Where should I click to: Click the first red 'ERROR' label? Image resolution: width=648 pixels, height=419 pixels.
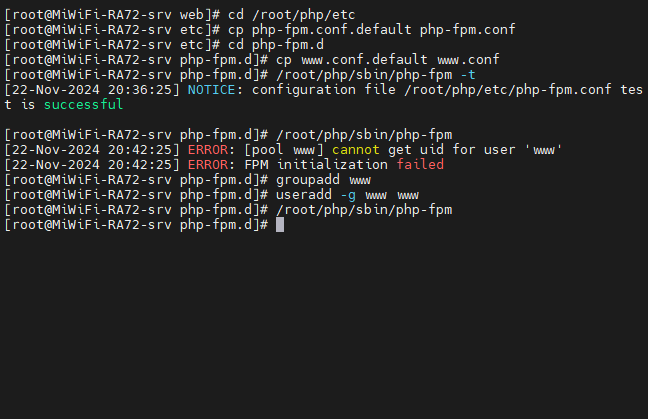[208, 150]
